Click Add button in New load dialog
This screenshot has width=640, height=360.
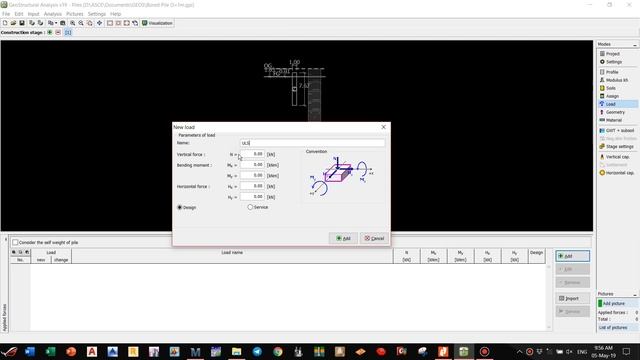pyautogui.click(x=343, y=238)
